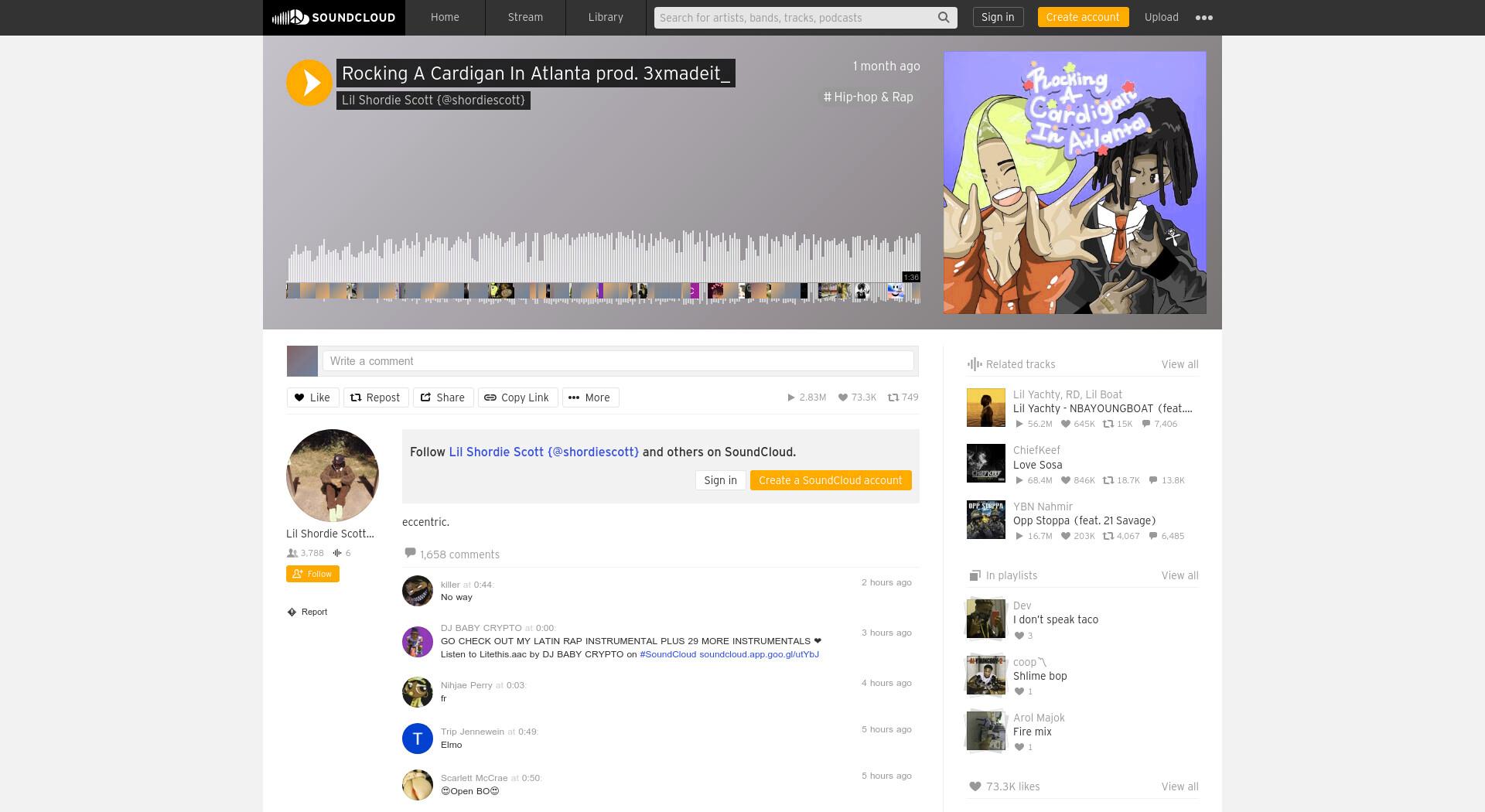This screenshot has height=812, width=1485.
Task: Click Sign in inside the follow prompt
Action: coord(720,480)
